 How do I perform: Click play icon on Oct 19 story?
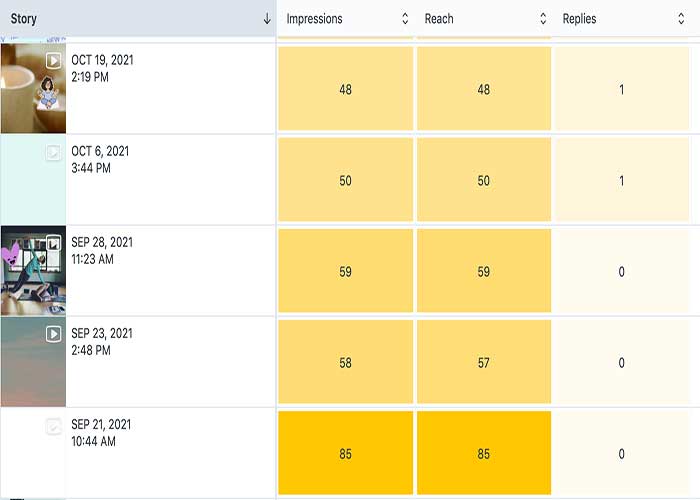[54, 61]
